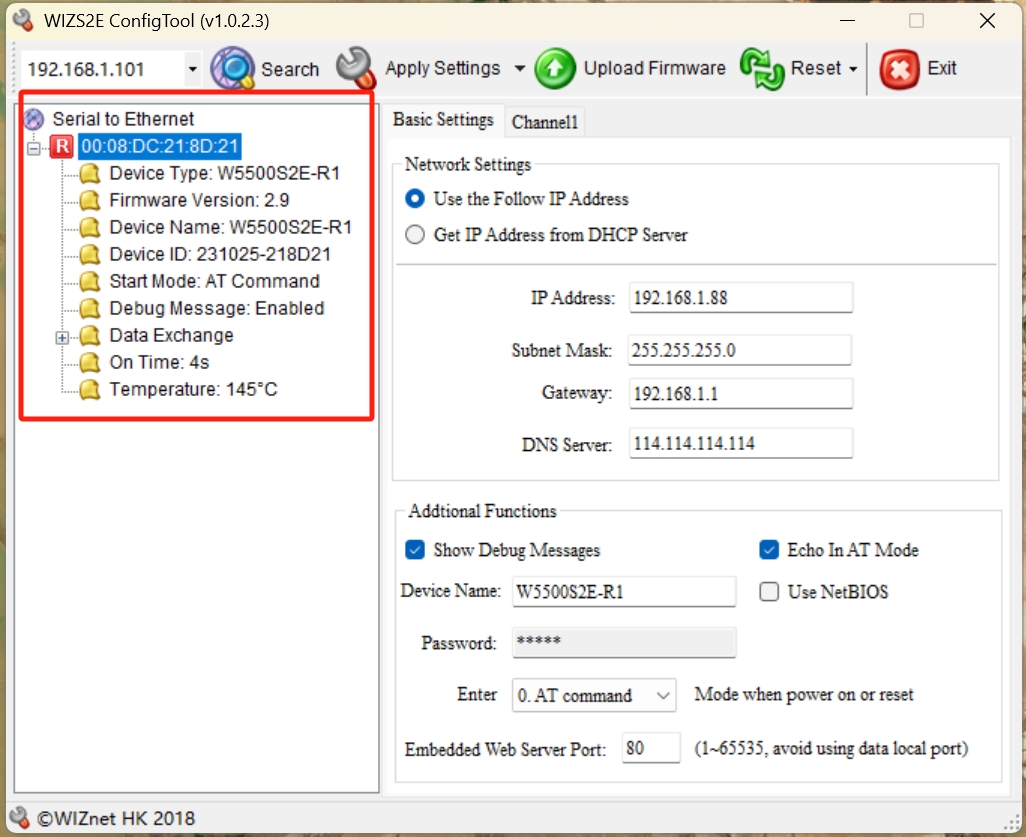Click the Serial to Ethernet root icon

[x=35, y=119]
